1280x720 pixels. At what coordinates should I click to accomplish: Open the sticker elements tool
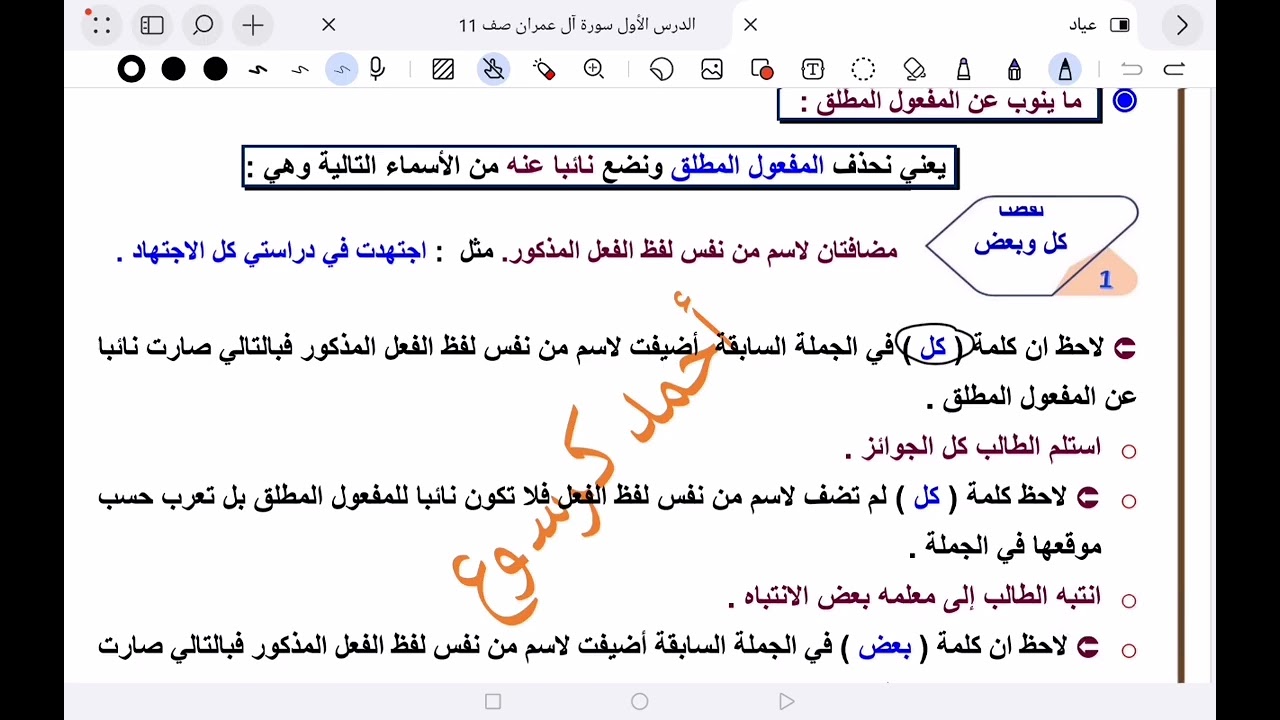click(x=661, y=69)
